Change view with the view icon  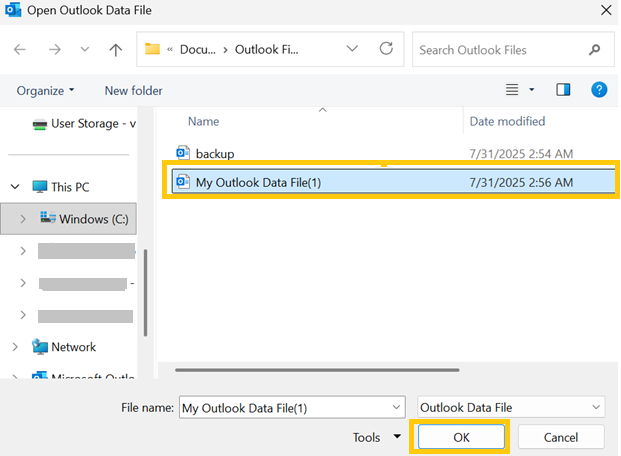coord(512,90)
